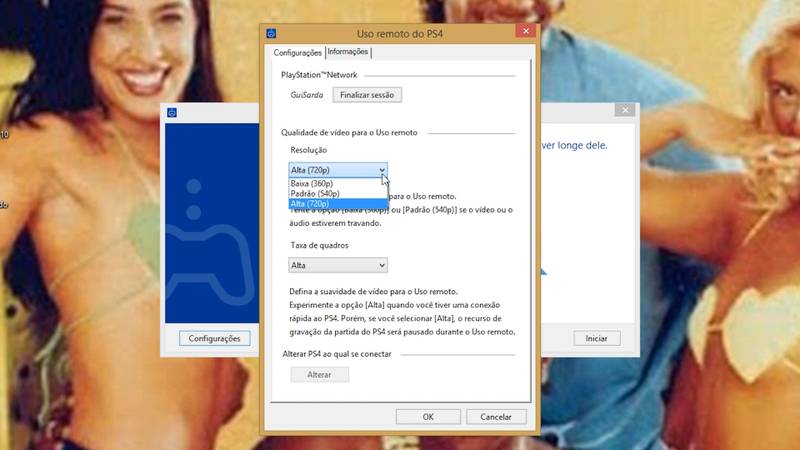The height and width of the screenshot is (450, 800).
Task: Open the Resolução dropdown showing Alta (720p)
Action: pos(338,170)
